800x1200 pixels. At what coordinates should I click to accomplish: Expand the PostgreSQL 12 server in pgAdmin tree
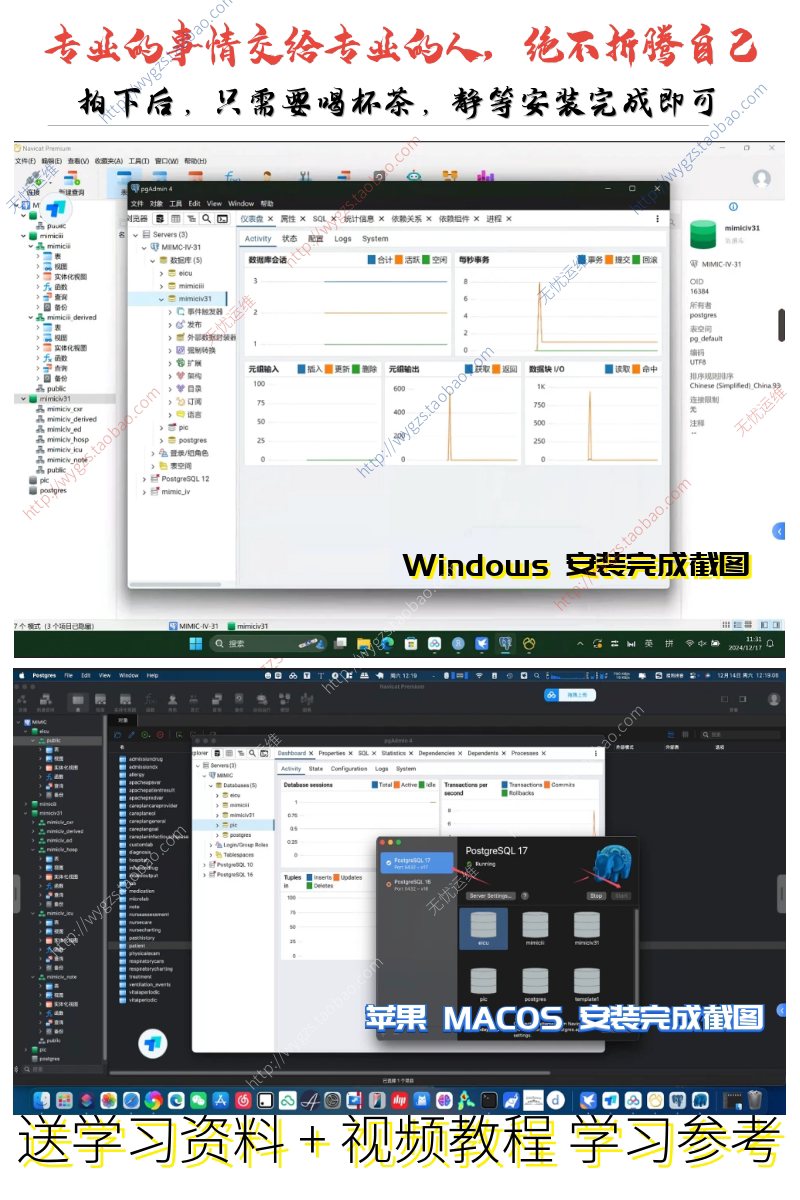pos(143,479)
